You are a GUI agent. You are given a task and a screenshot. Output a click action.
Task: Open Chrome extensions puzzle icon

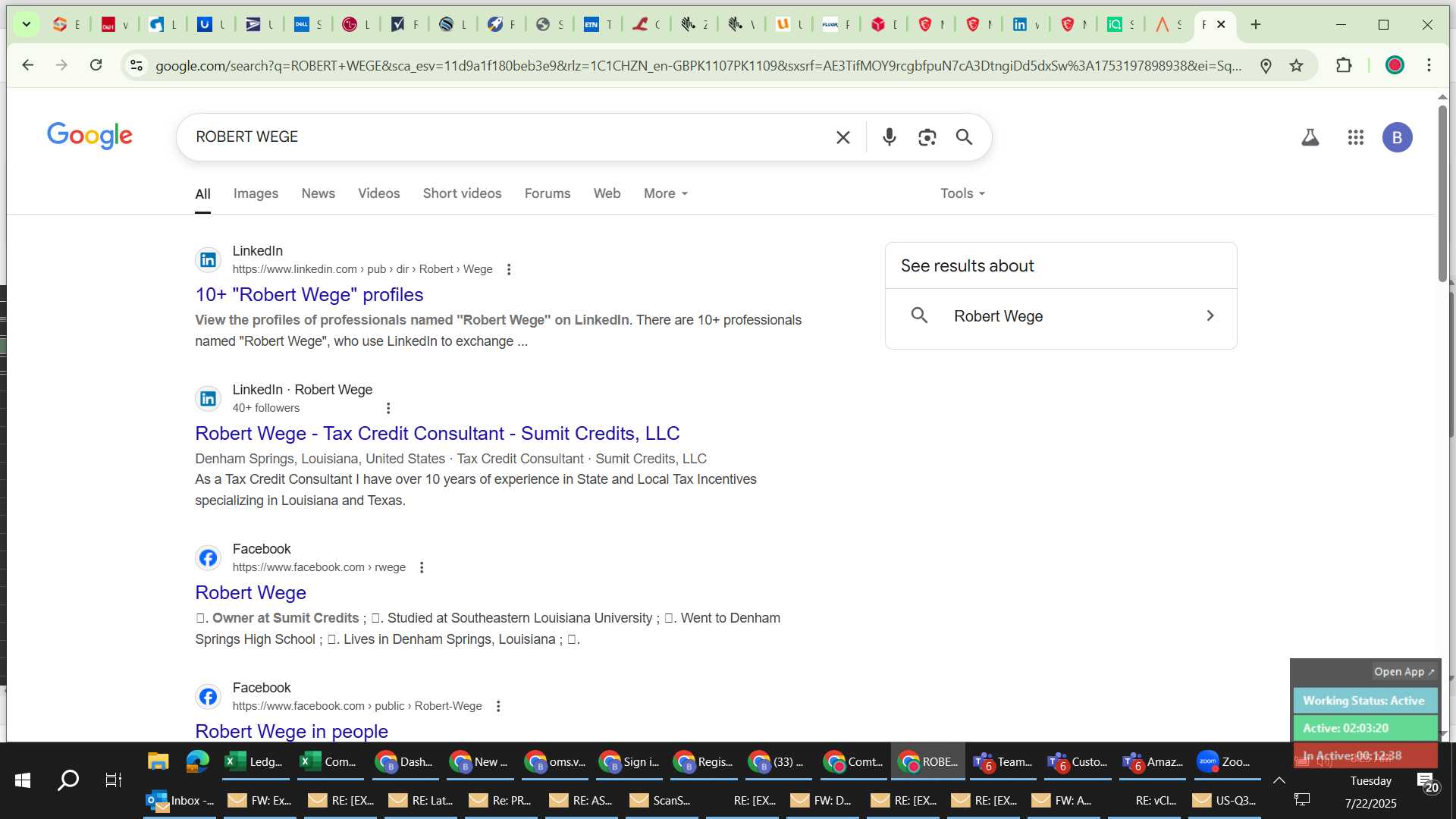coord(1344,65)
